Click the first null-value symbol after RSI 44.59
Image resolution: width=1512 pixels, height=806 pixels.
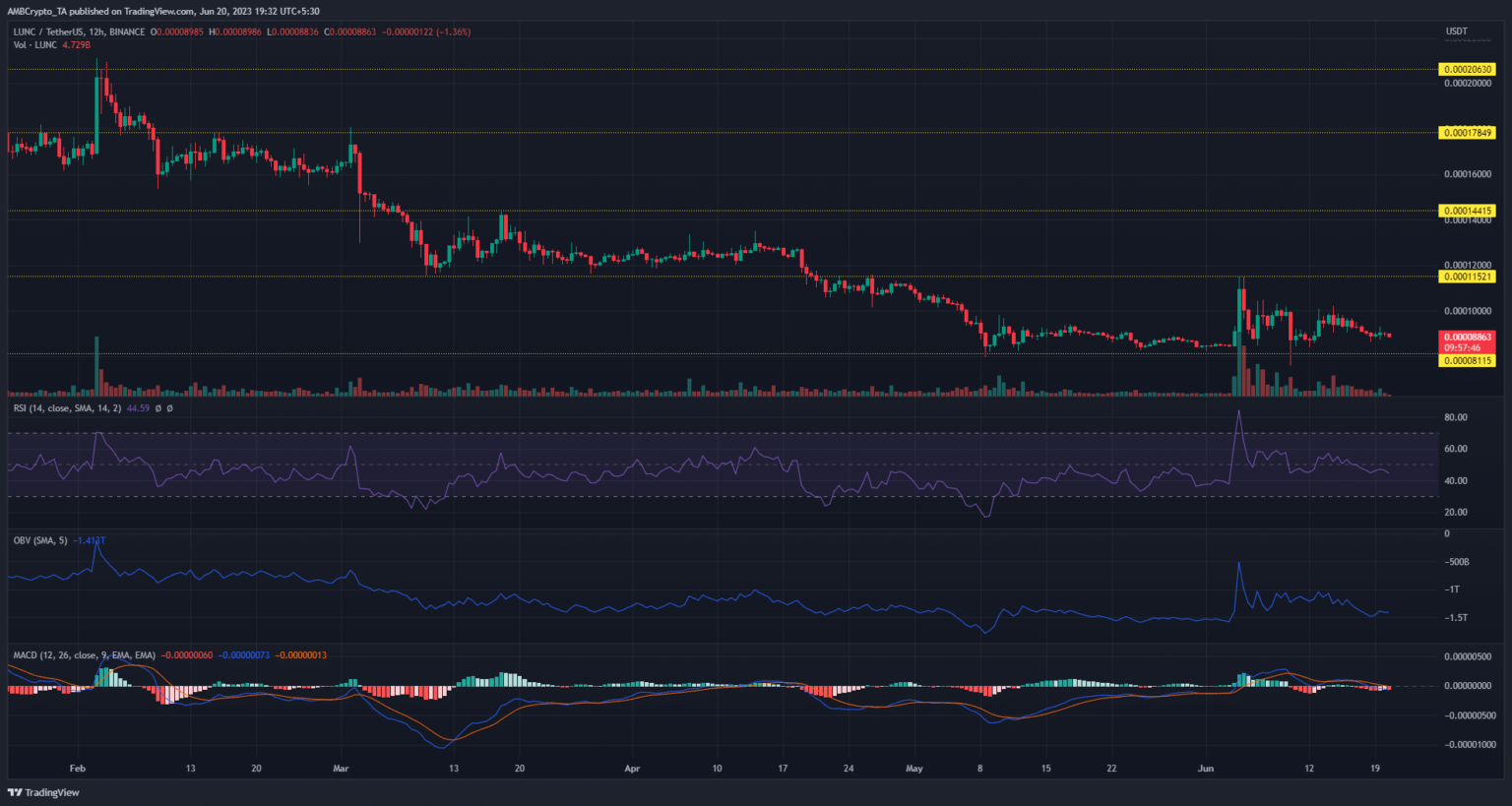tap(157, 407)
